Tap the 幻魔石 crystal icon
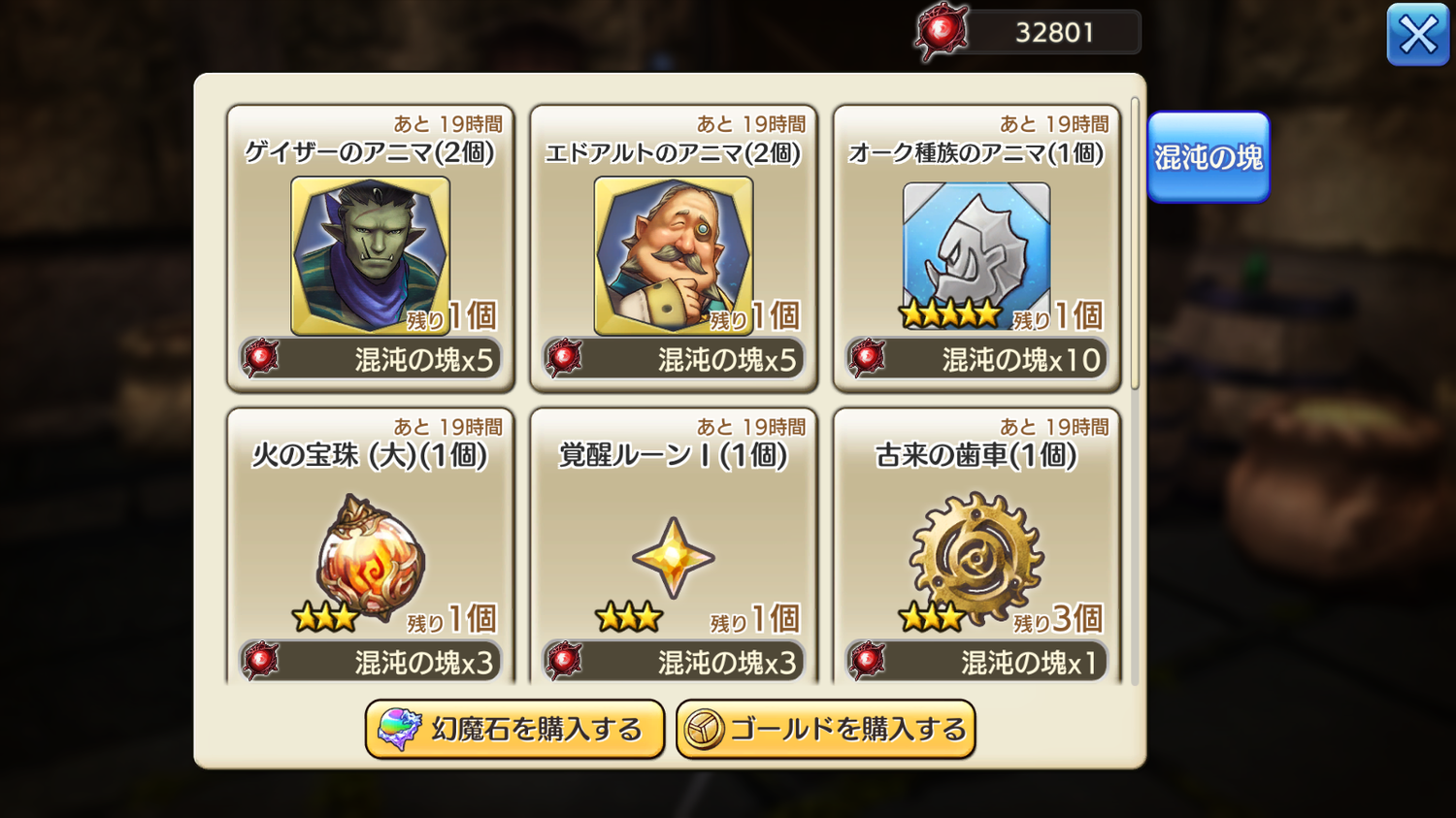 [399, 730]
